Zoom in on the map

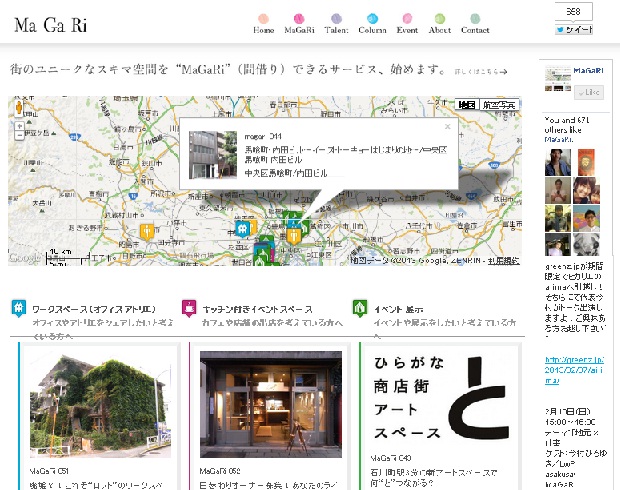[x=19, y=126]
